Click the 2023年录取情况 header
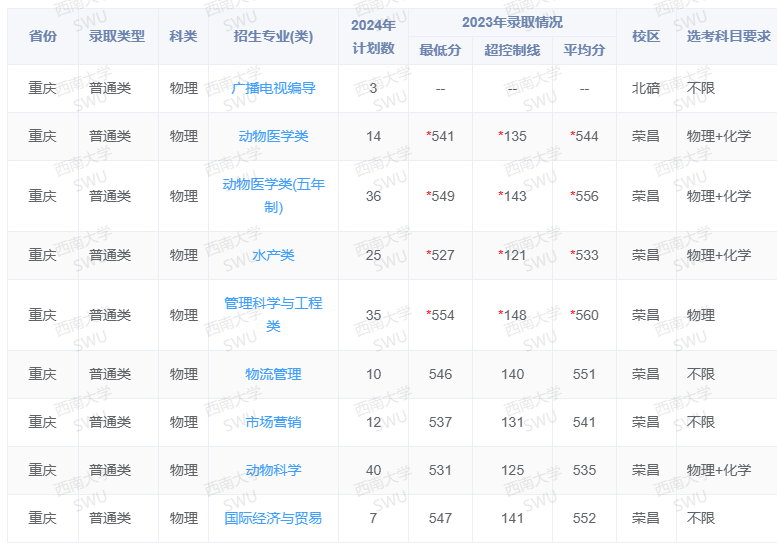 coord(512,22)
